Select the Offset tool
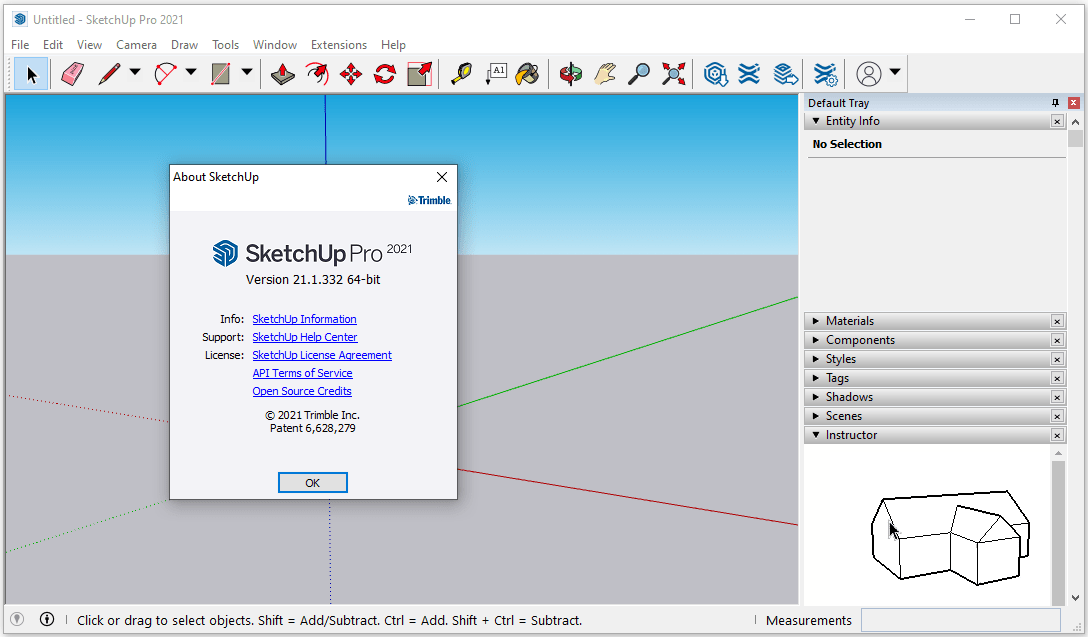The width and height of the screenshot is (1088, 637). tap(317, 74)
